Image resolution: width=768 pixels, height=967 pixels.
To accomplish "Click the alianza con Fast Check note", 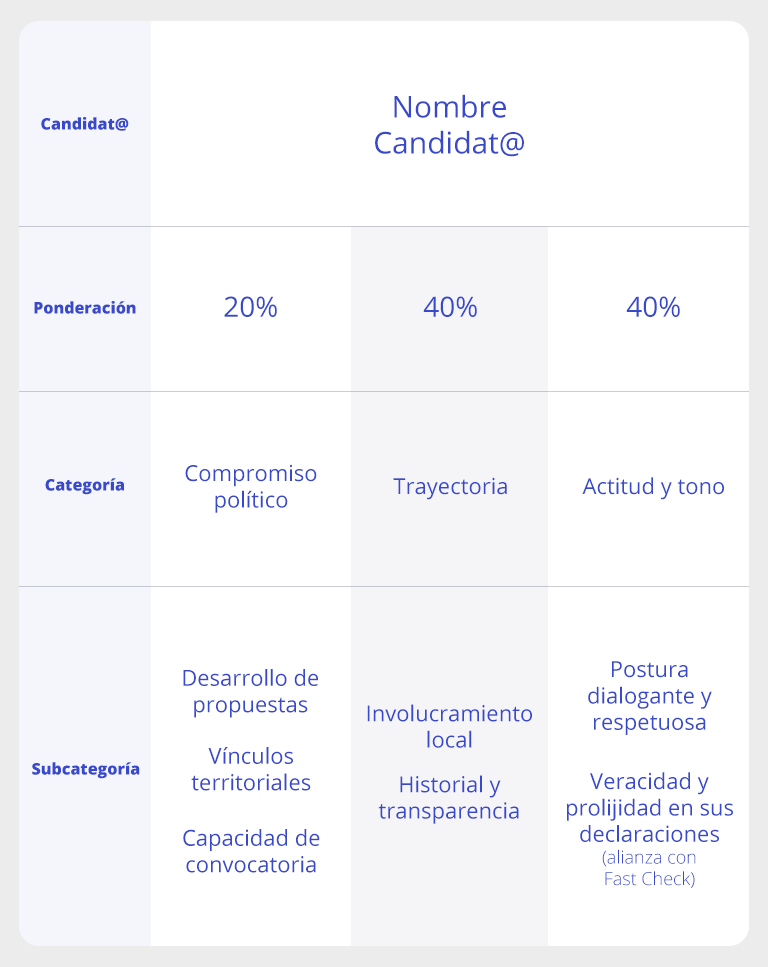I will (x=650, y=868).
